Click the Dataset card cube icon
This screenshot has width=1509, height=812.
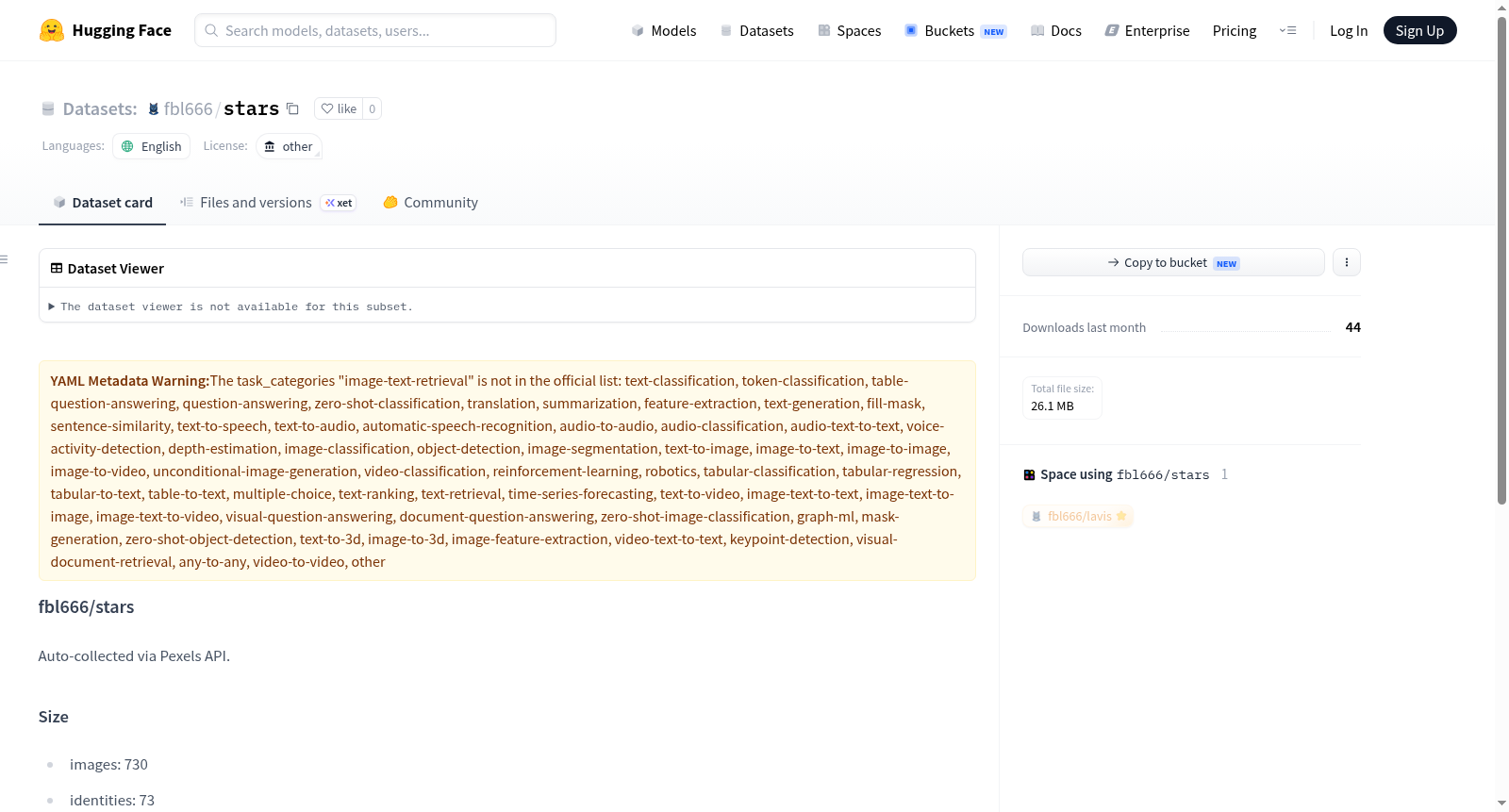tap(59, 202)
